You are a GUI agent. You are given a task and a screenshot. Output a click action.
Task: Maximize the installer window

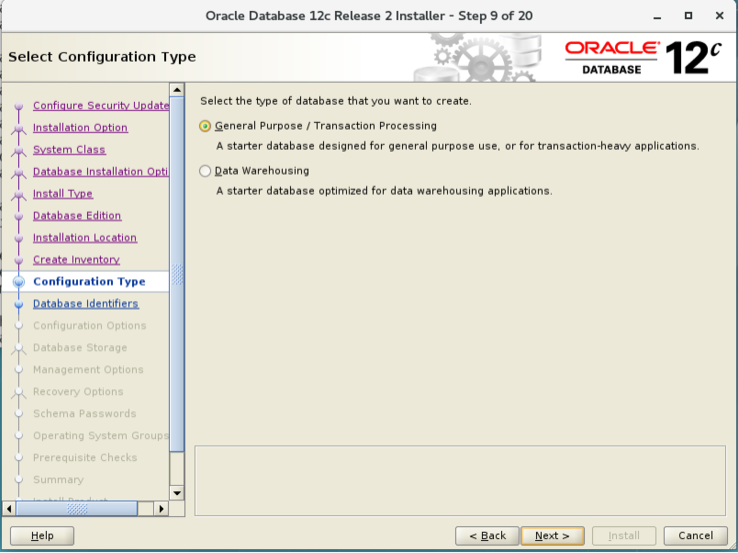click(688, 16)
